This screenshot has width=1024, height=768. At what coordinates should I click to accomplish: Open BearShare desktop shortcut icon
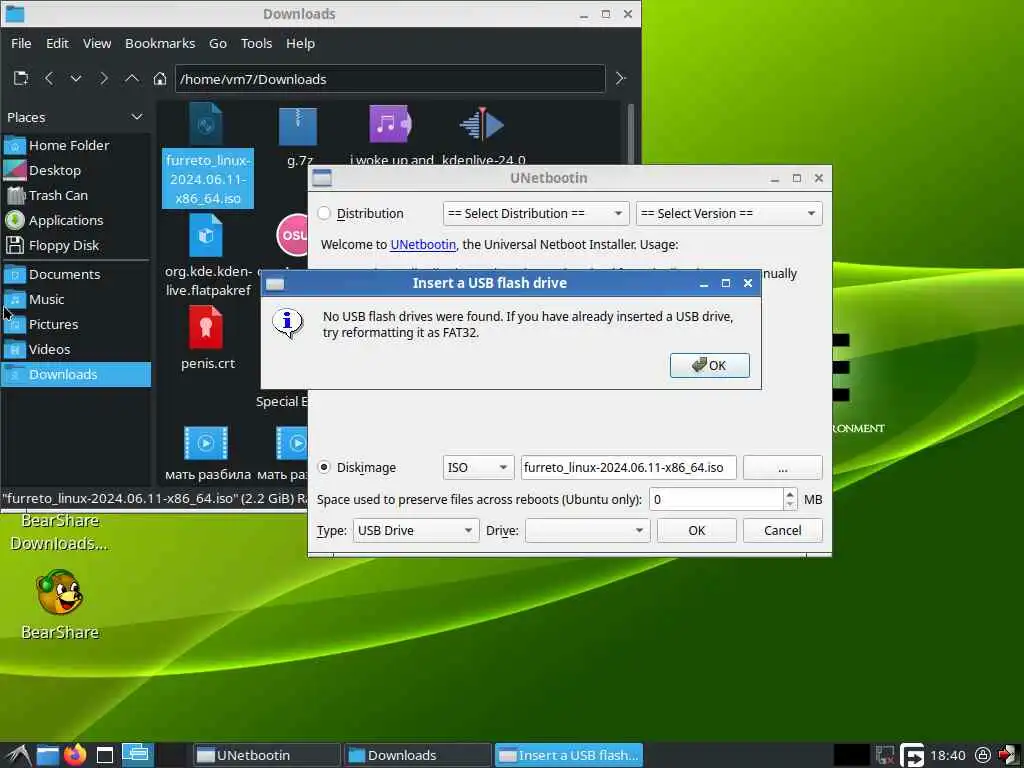tap(59, 592)
